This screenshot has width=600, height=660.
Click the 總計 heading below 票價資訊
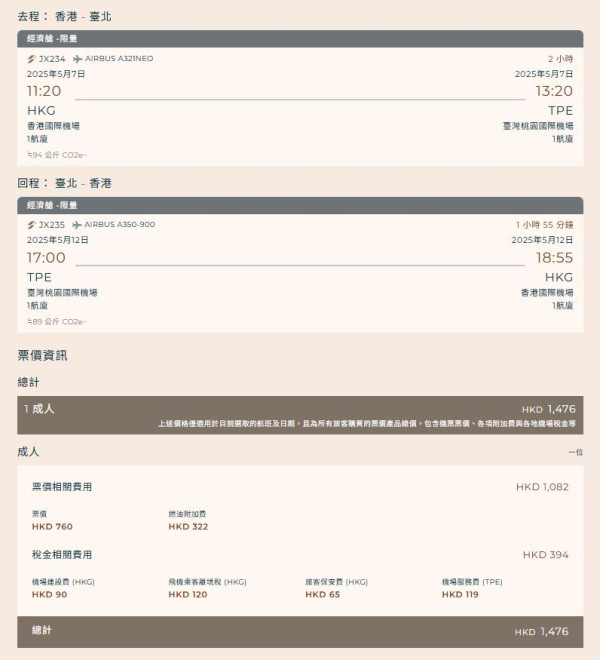[x=28, y=382]
